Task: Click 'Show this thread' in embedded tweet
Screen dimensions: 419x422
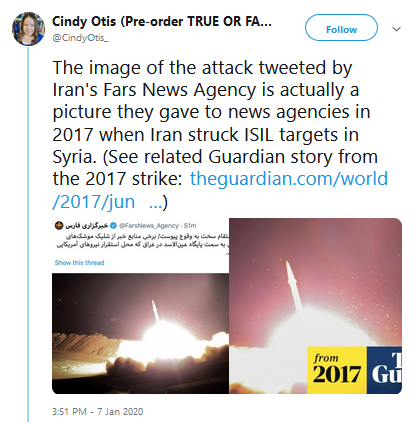Action: (79, 263)
